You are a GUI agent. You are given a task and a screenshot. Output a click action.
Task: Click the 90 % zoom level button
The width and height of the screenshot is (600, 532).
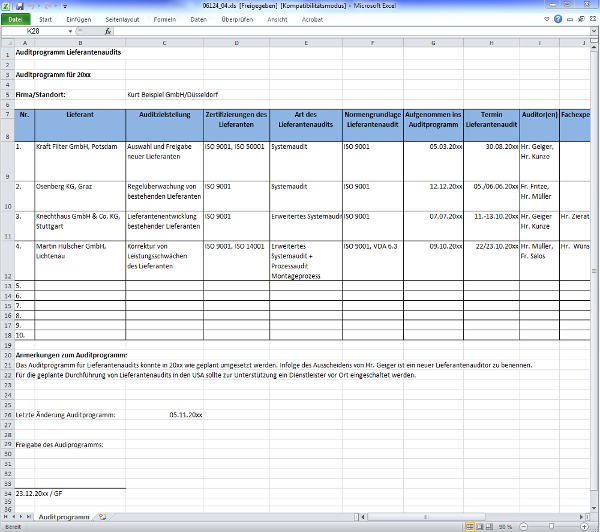tap(505, 526)
